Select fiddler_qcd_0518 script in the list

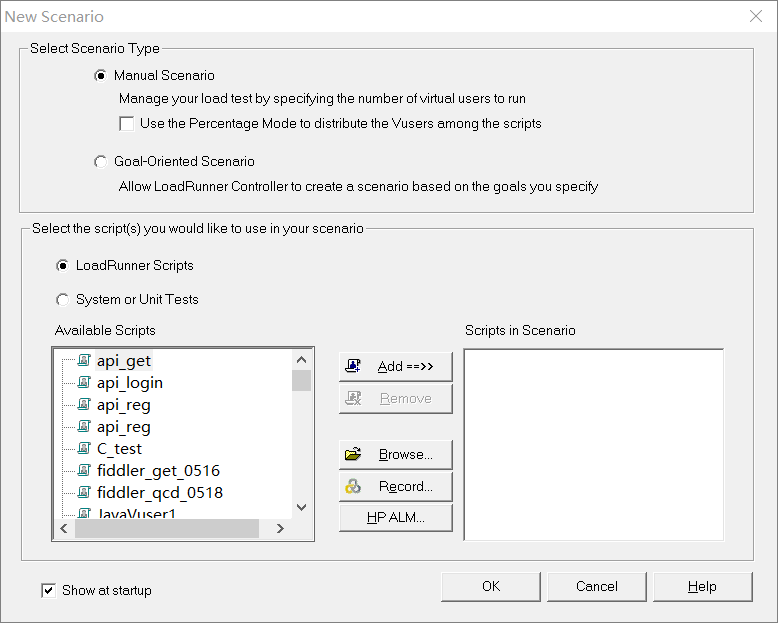pos(160,493)
